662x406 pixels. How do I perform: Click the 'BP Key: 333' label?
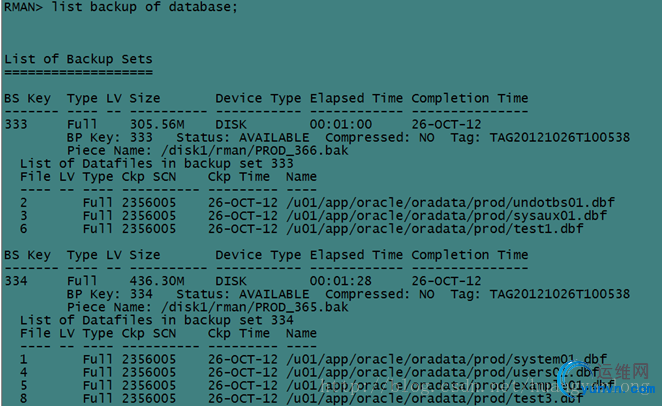click(x=110, y=137)
